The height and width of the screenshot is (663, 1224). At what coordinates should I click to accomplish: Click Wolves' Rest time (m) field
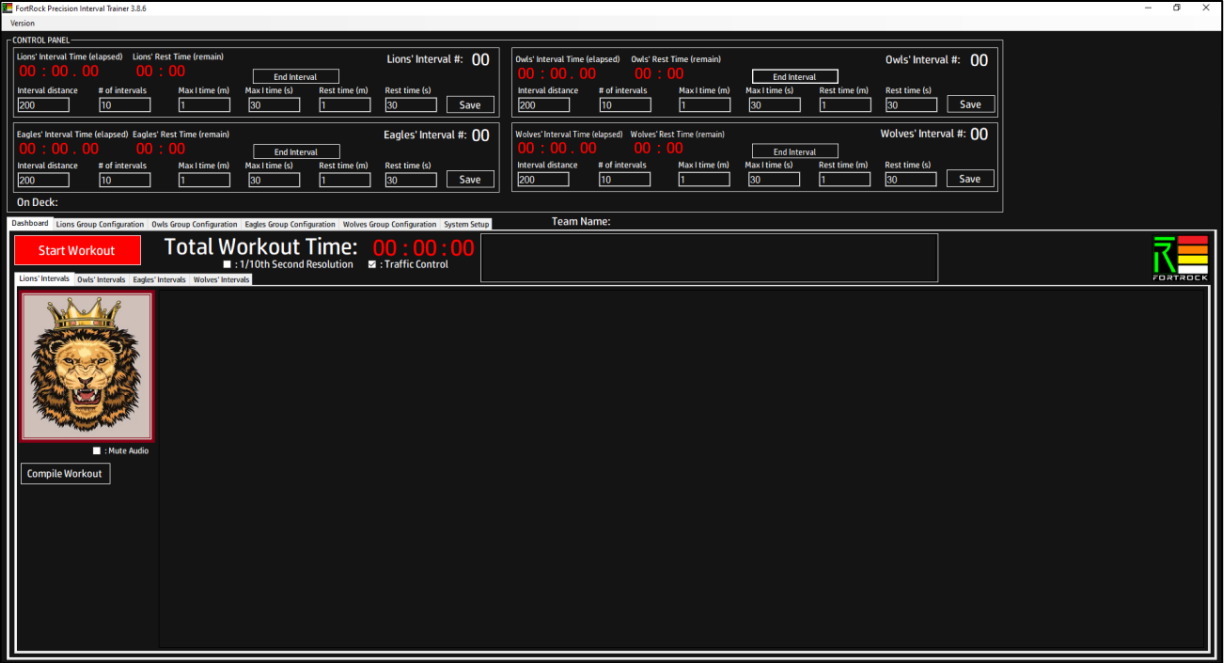click(x=845, y=180)
